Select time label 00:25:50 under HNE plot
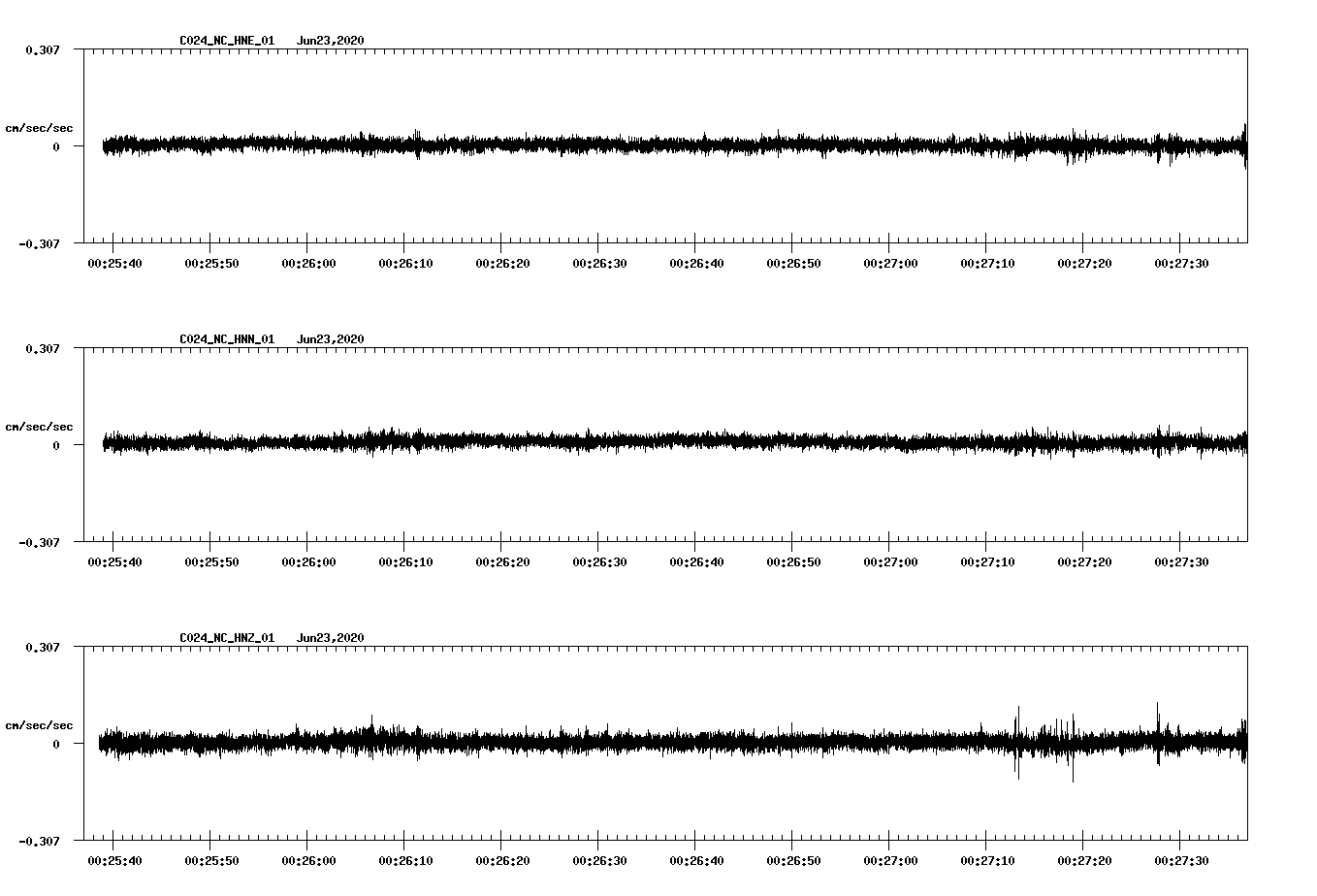 click(211, 264)
